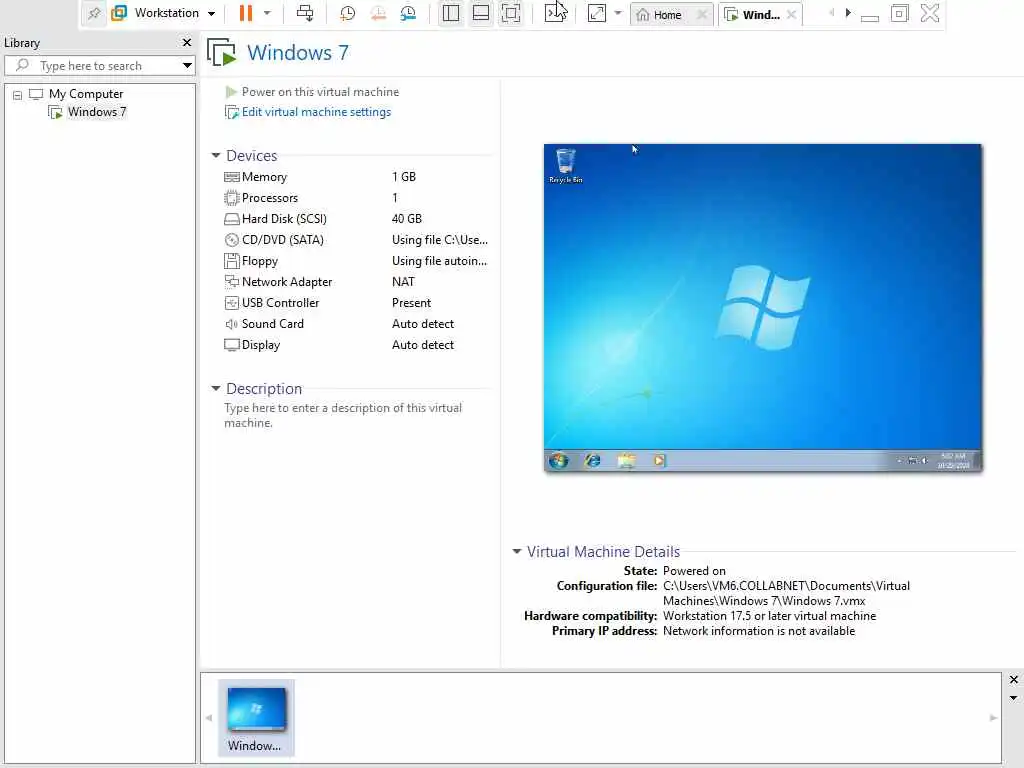Click the pin icon beside Workstation
This screenshot has width=1024, height=768.
point(94,13)
